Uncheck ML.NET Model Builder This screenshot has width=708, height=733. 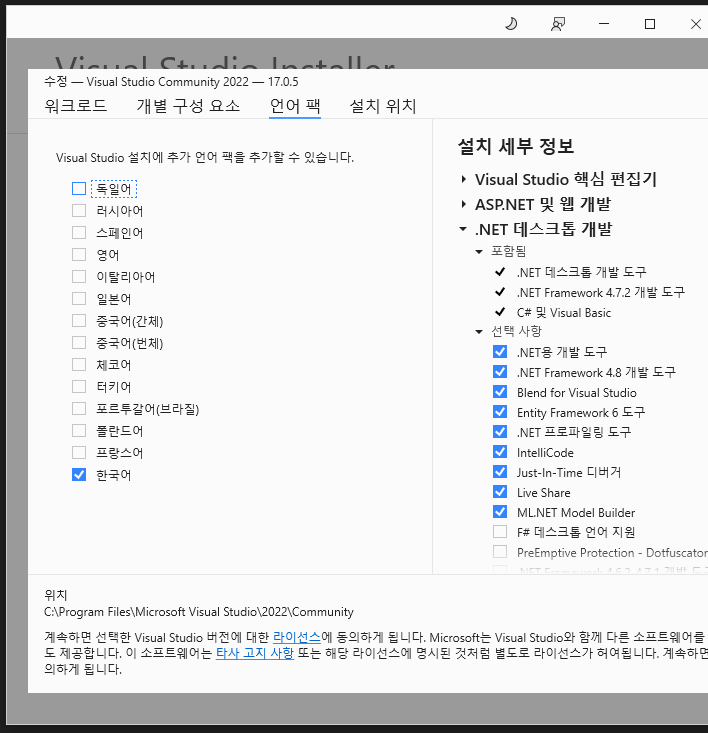[500, 512]
